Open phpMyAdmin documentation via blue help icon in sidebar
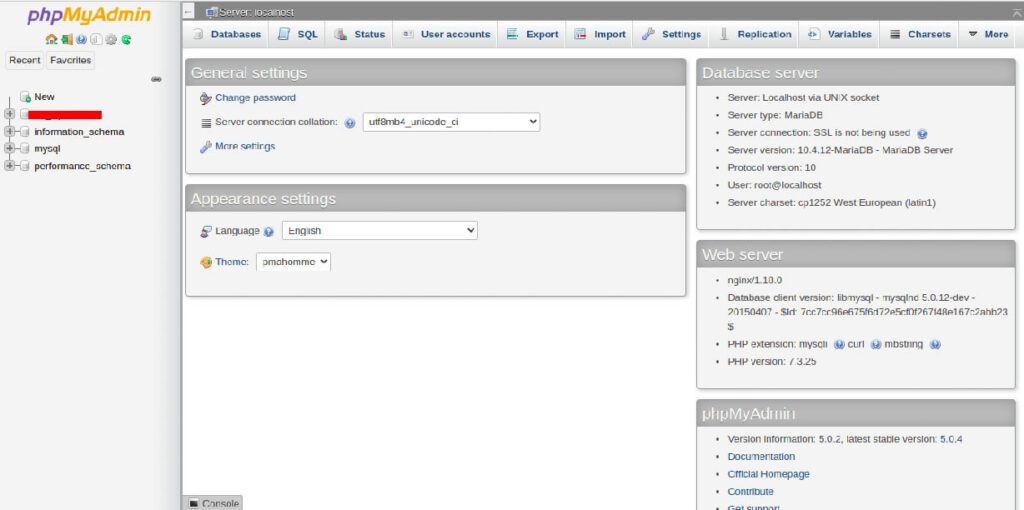 81,39
